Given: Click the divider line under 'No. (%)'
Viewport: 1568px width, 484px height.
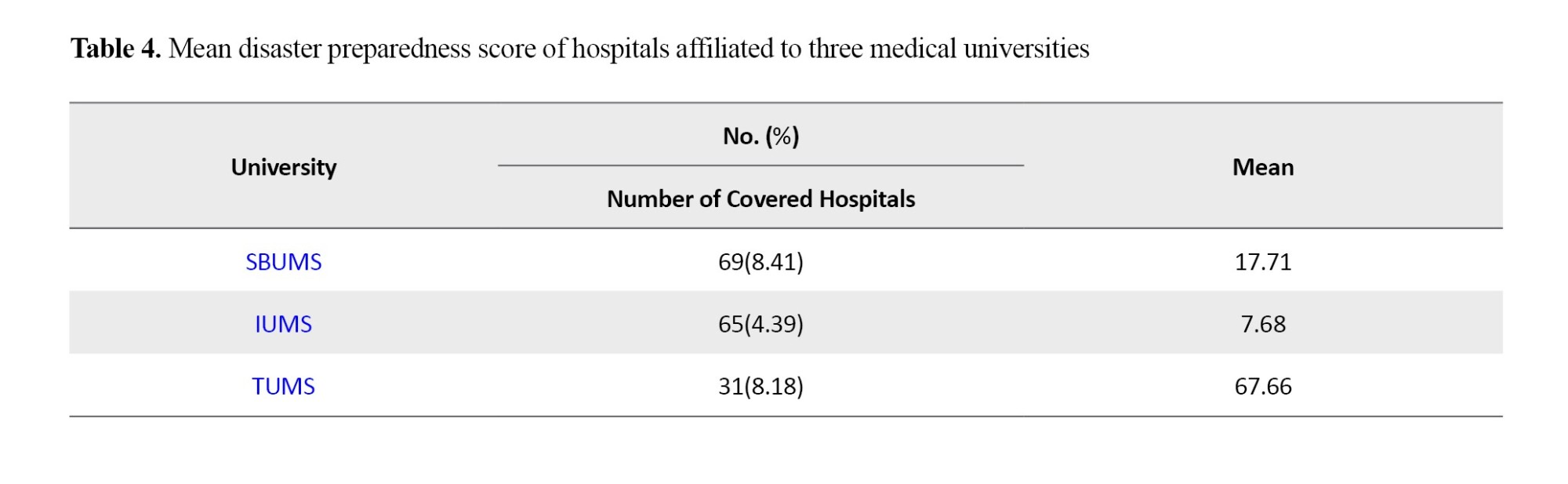Looking at the screenshot, I should [x=760, y=166].
